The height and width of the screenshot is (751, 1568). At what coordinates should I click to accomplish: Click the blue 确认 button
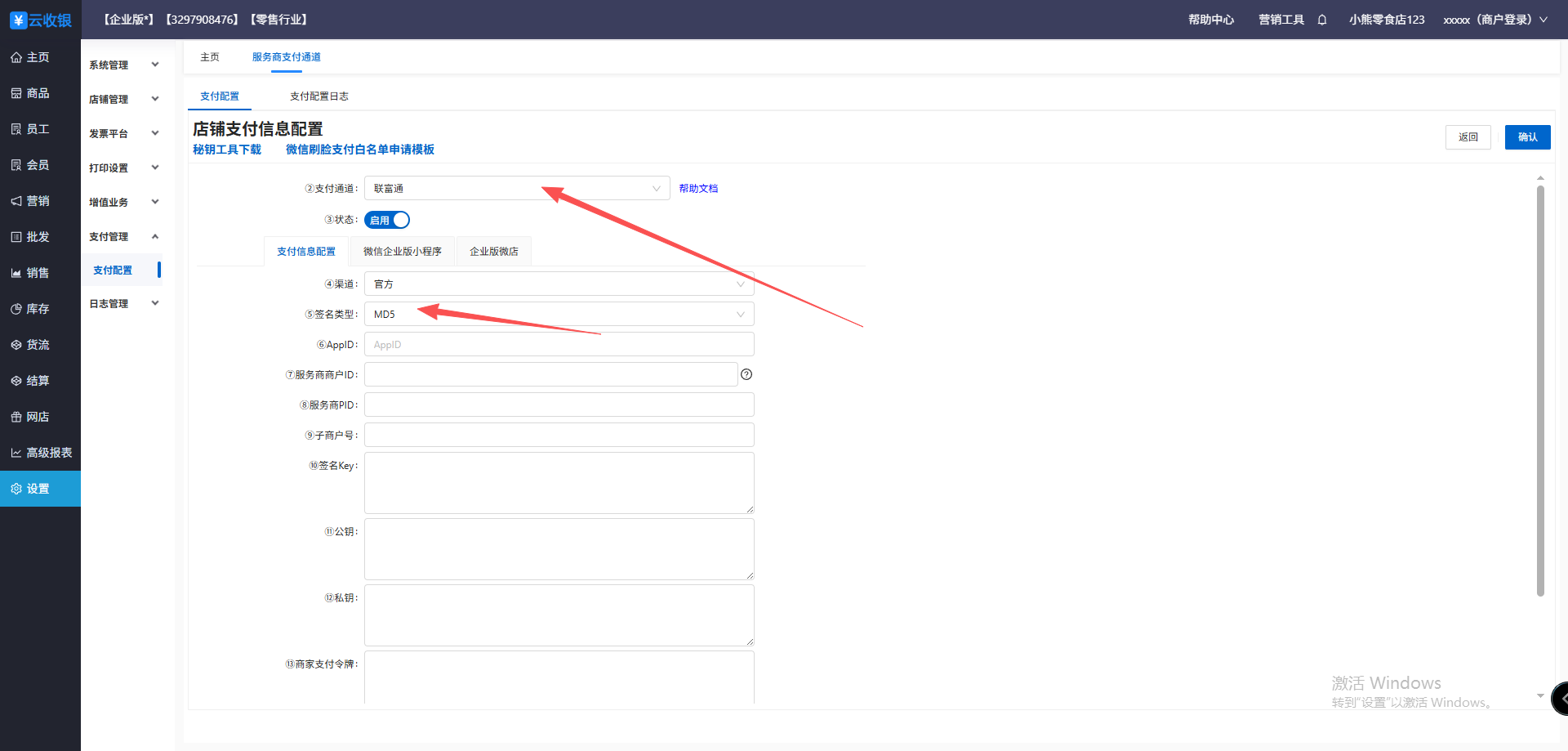coord(1527,137)
